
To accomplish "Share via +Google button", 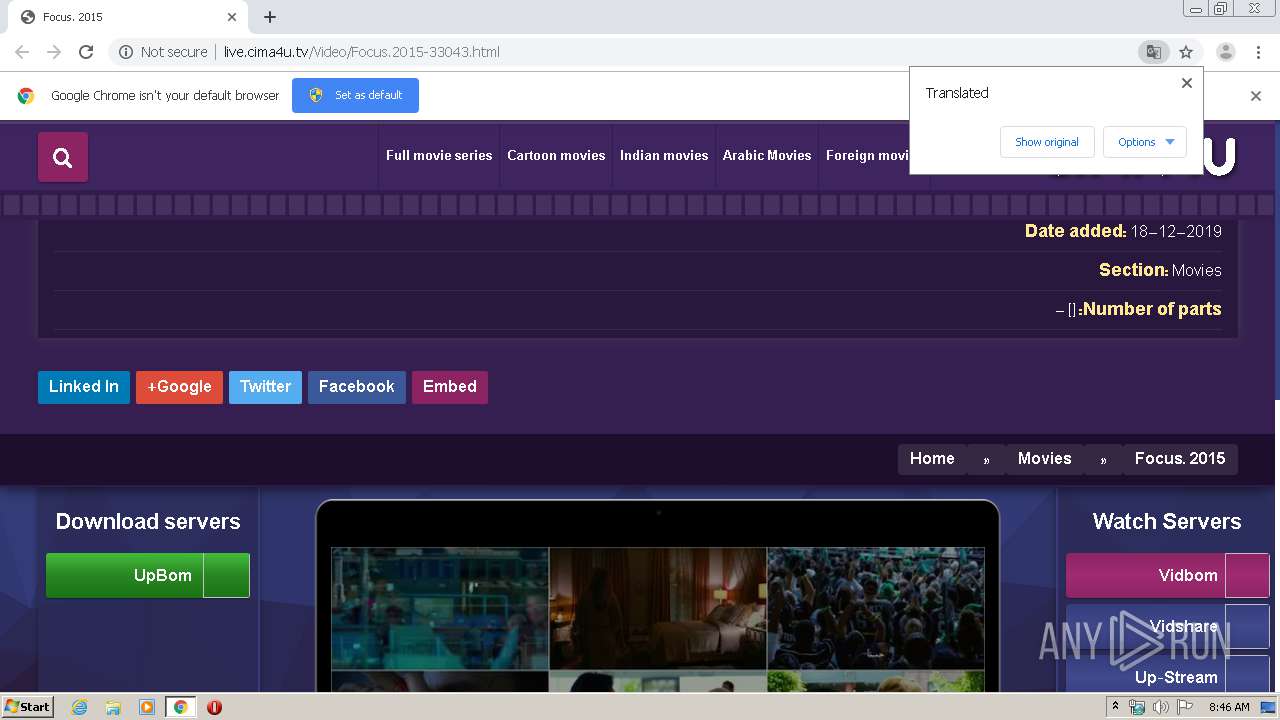I will pyautogui.click(x=179, y=387).
